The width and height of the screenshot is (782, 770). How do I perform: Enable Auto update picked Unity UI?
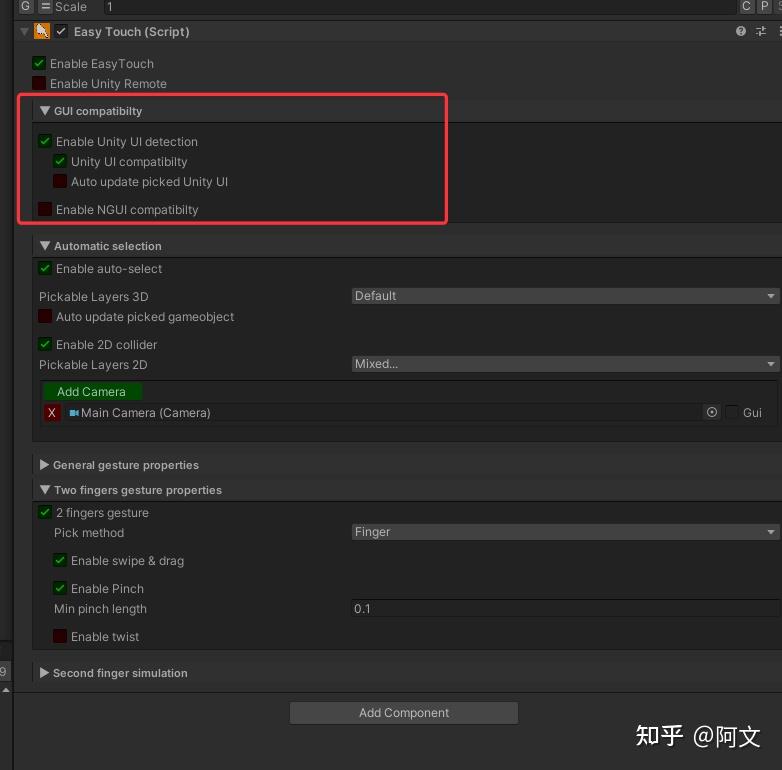(x=60, y=182)
